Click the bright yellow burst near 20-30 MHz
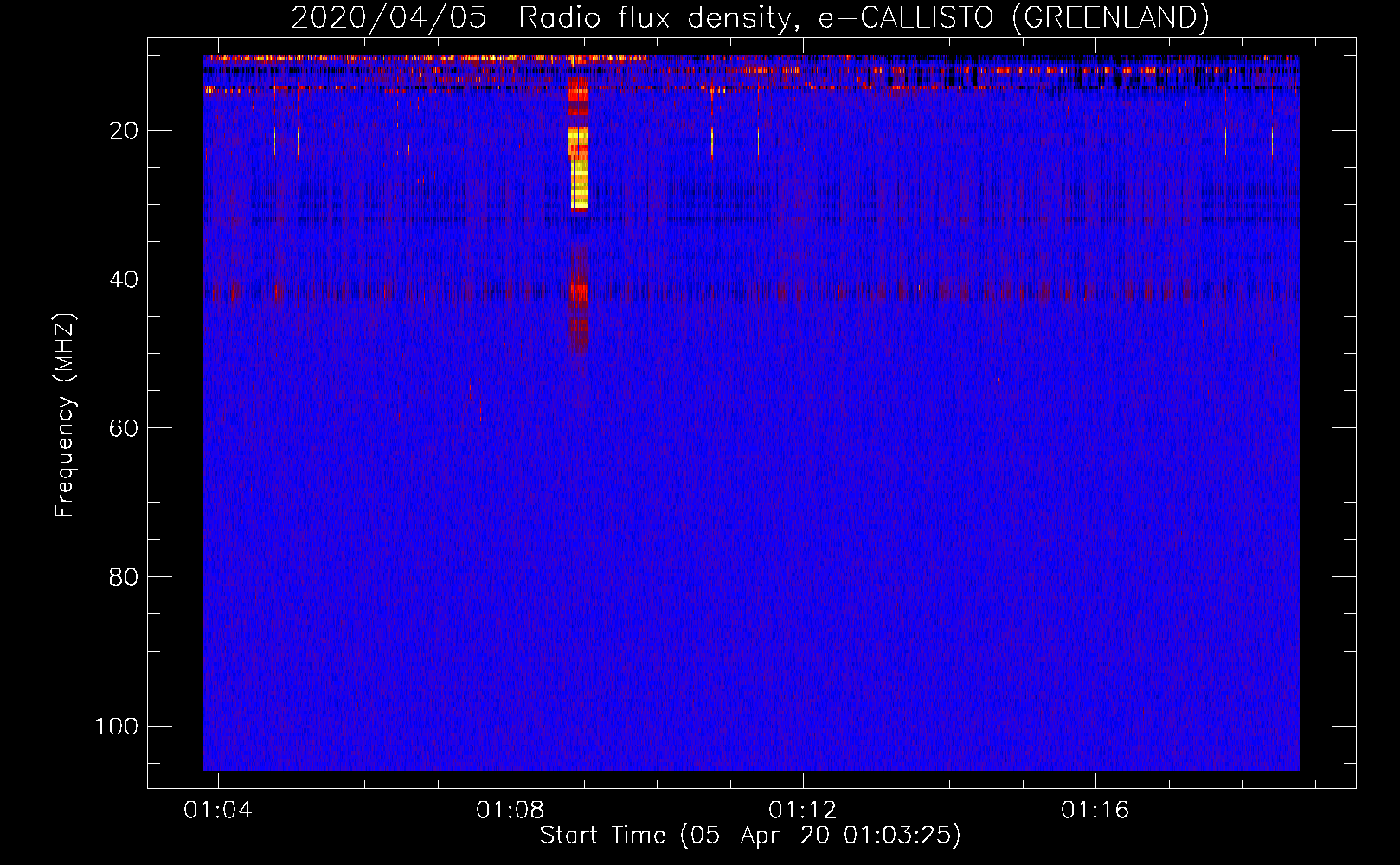Screen dimensions: 1400x865 click(x=578, y=168)
